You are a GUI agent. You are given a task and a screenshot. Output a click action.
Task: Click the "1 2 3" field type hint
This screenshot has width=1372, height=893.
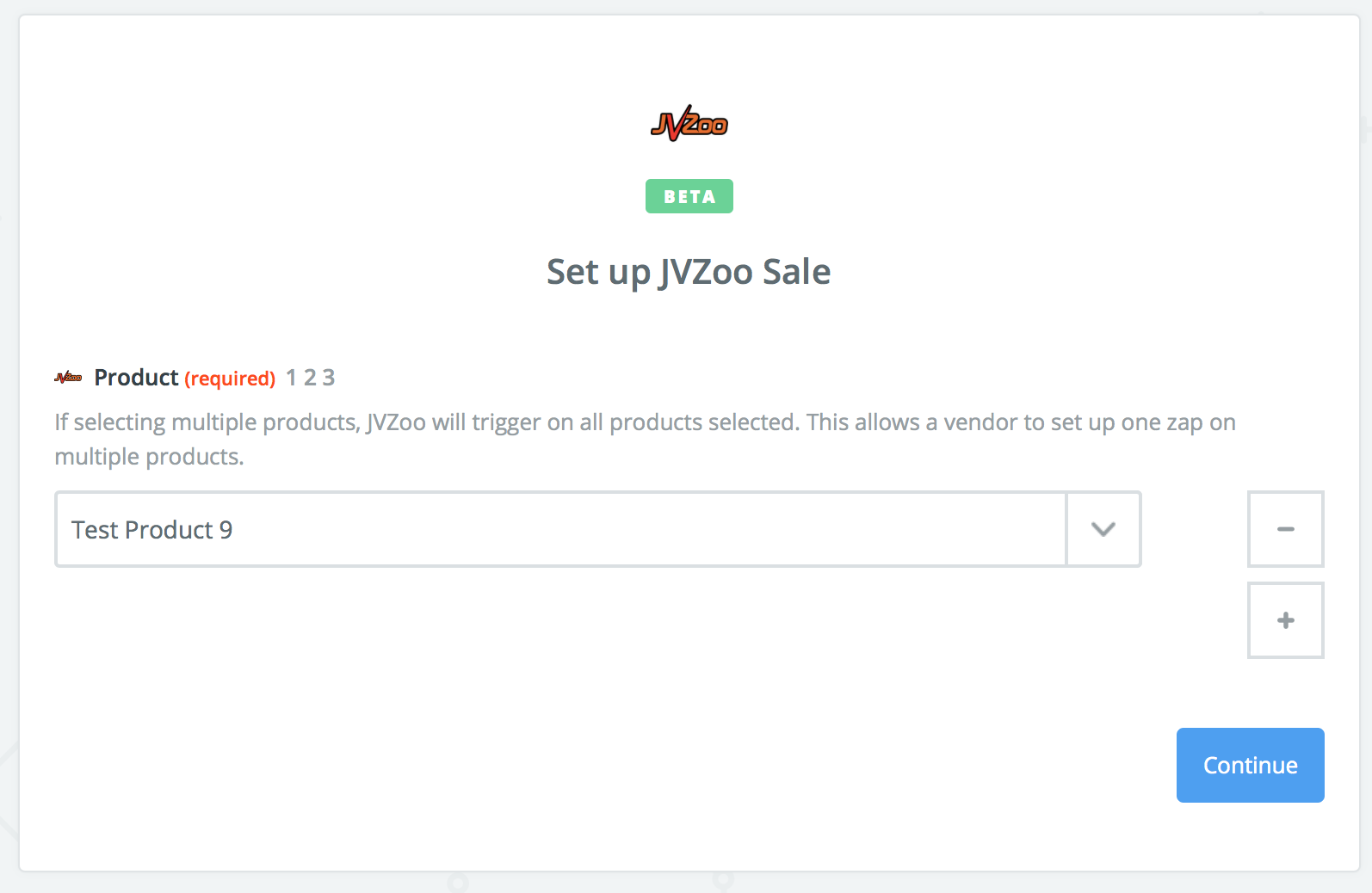(310, 378)
